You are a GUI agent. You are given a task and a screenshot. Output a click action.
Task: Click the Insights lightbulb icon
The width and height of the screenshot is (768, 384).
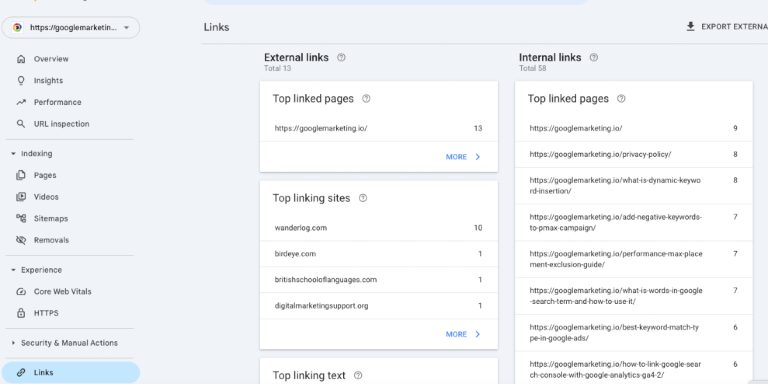pos(21,80)
